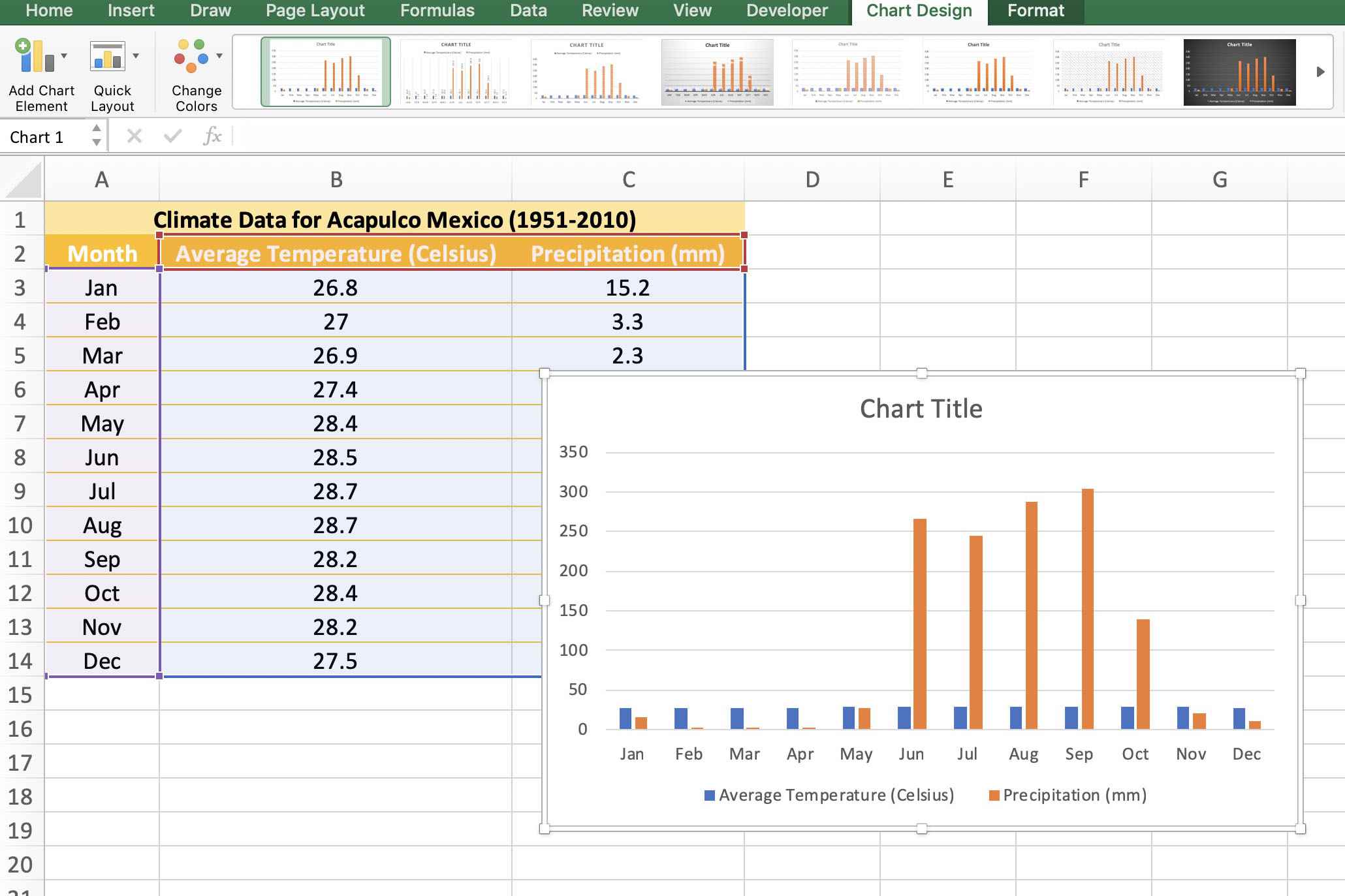Select the first chart style thumbnail

pos(325,70)
